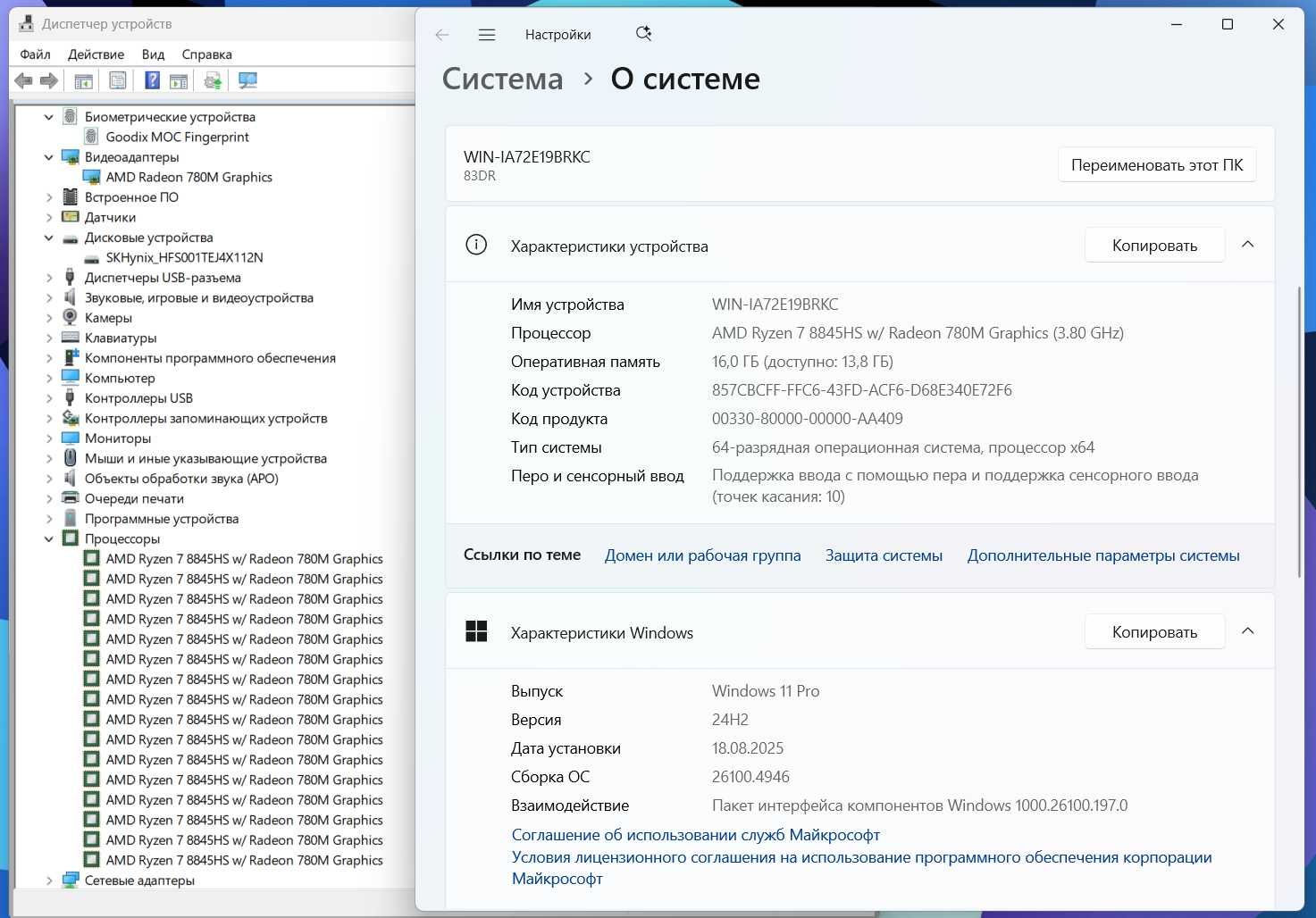Expand the Встроенное ПО tree node
1316x918 pixels.
49,197
